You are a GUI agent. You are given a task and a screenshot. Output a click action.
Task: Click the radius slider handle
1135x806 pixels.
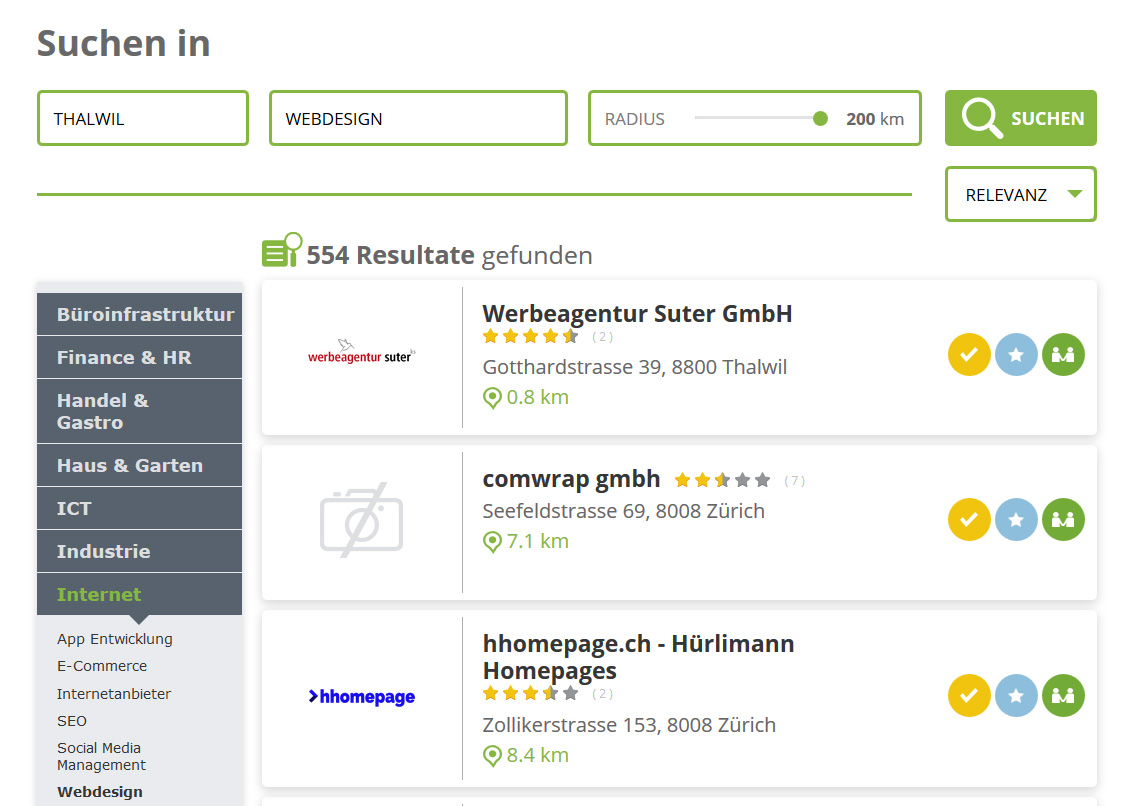coord(820,118)
